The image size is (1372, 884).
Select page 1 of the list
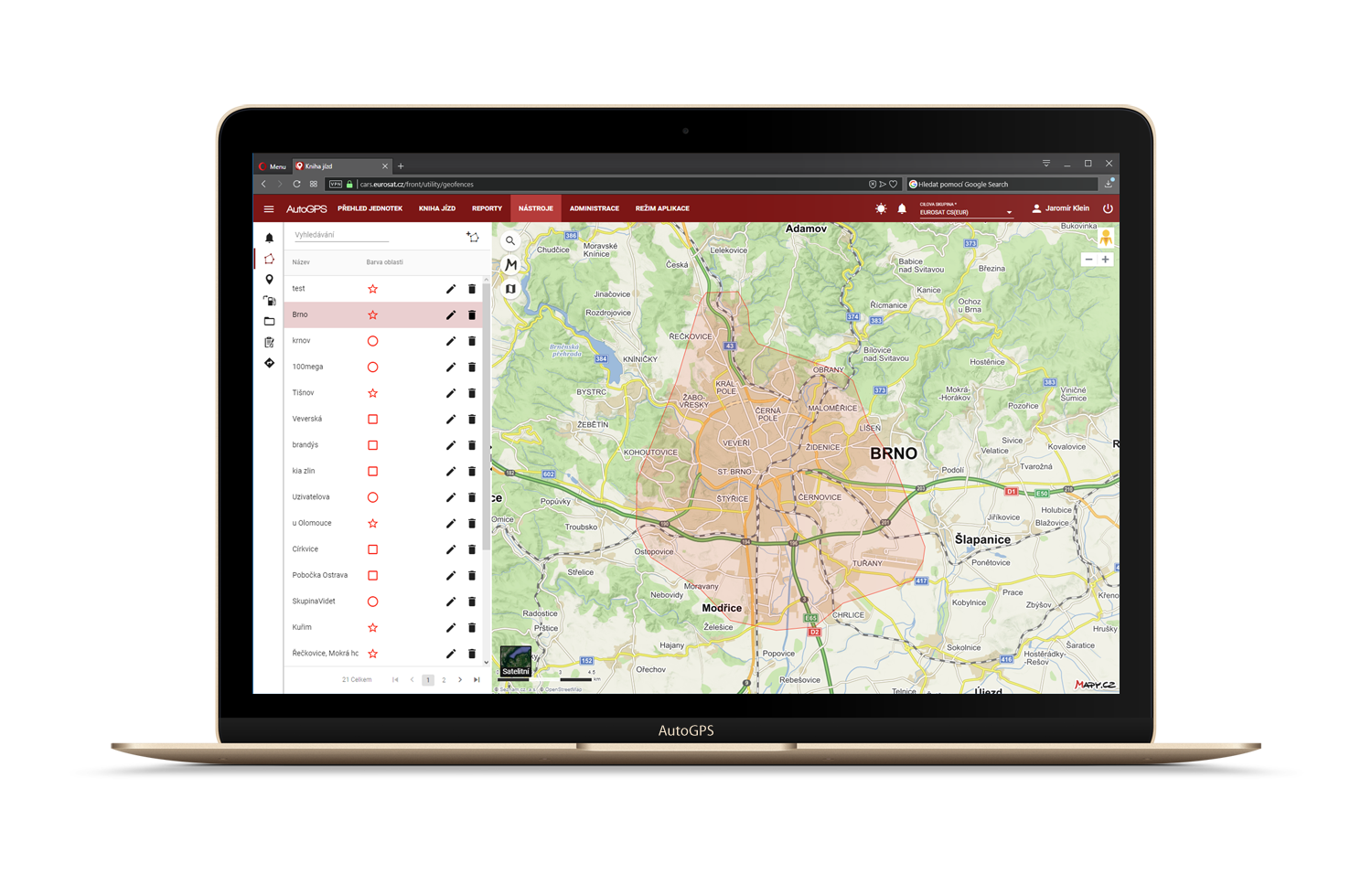427,680
